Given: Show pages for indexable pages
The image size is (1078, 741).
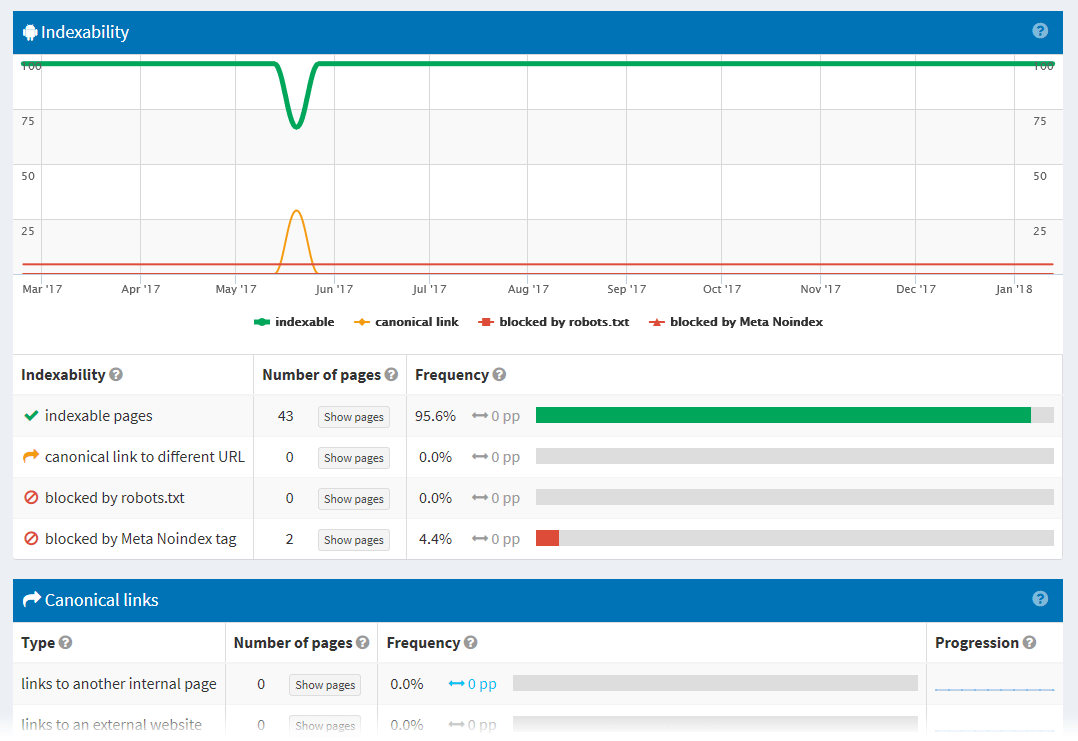Looking at the screenshot, I should [x=353, y=416].
